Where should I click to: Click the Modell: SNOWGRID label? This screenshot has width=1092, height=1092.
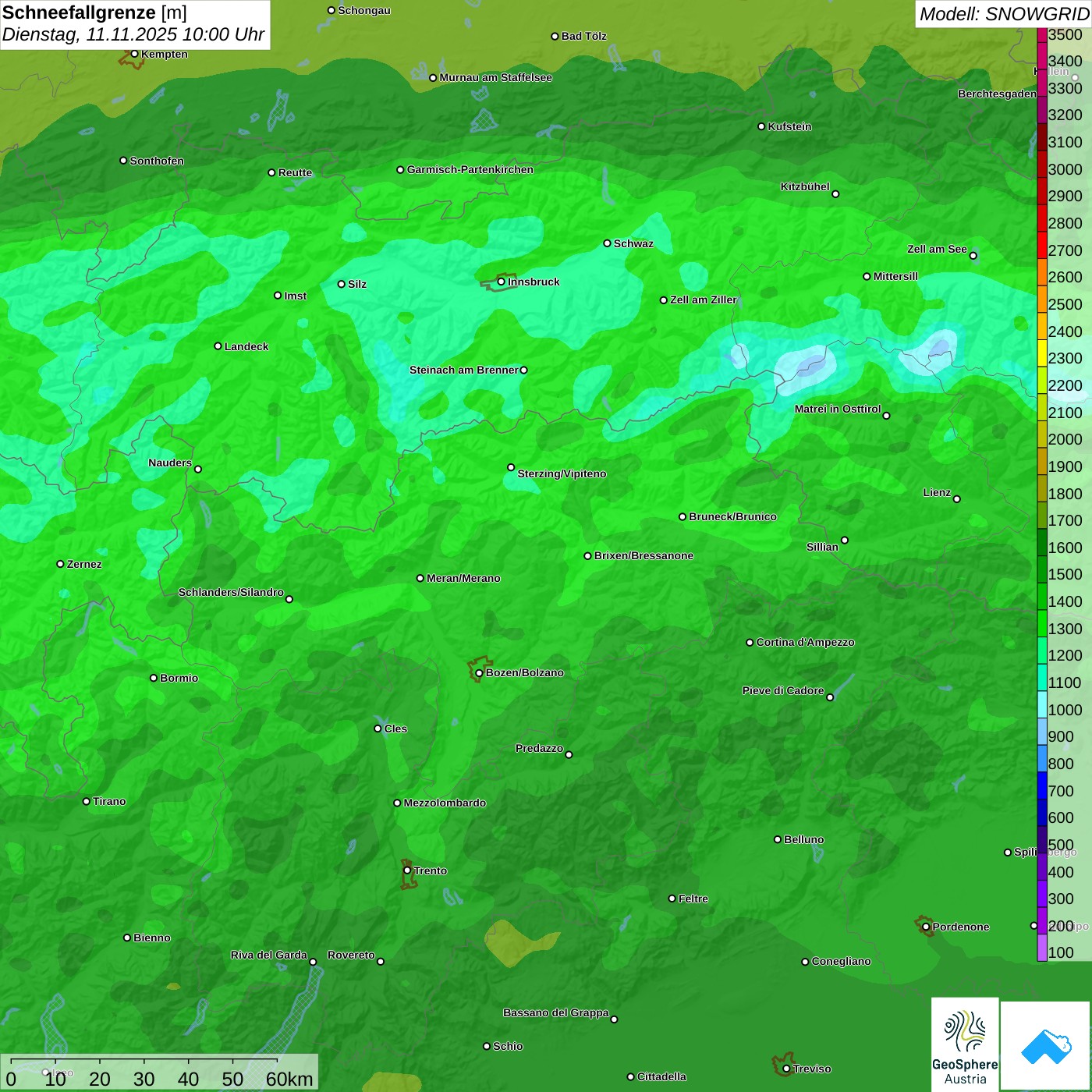click(1004, 14)
